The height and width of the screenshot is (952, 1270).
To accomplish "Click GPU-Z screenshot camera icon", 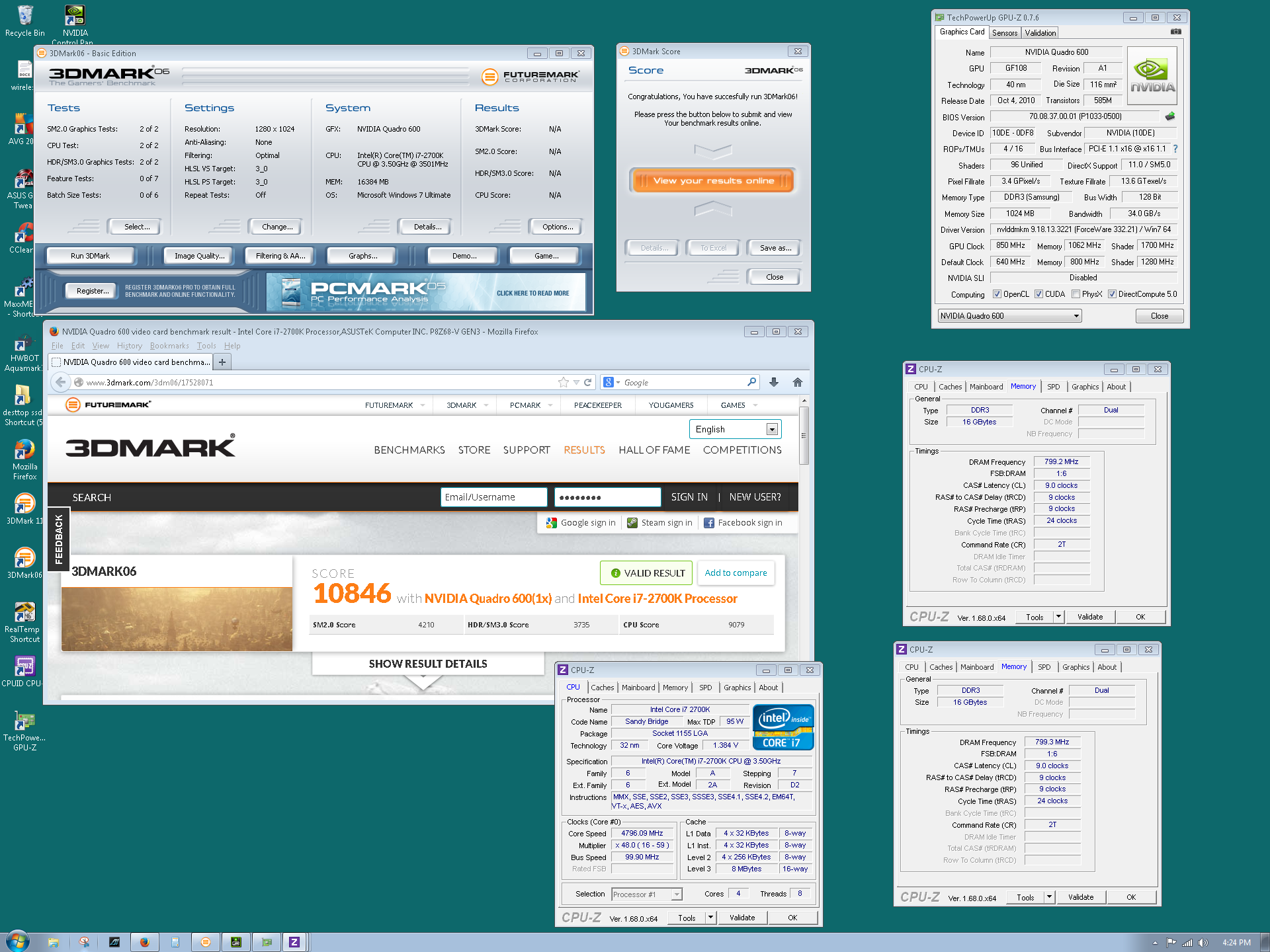I will pyautogui.click(x=1175, y=32).
